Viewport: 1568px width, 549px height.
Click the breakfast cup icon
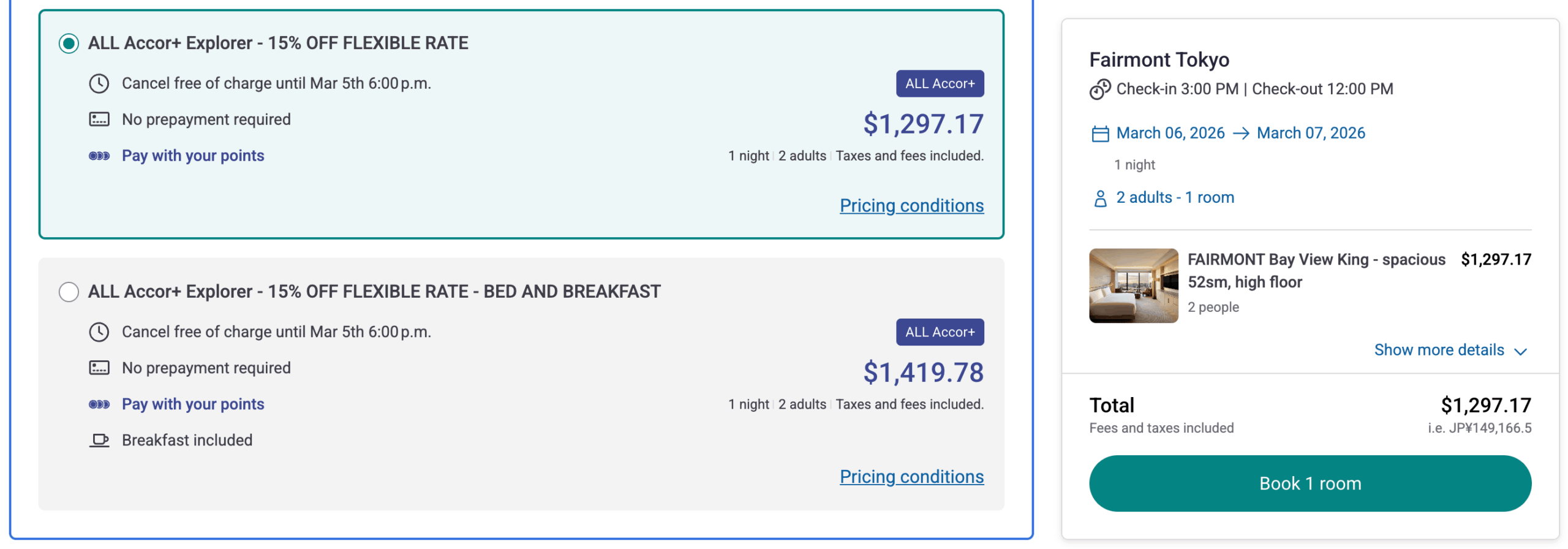(100, 439)
